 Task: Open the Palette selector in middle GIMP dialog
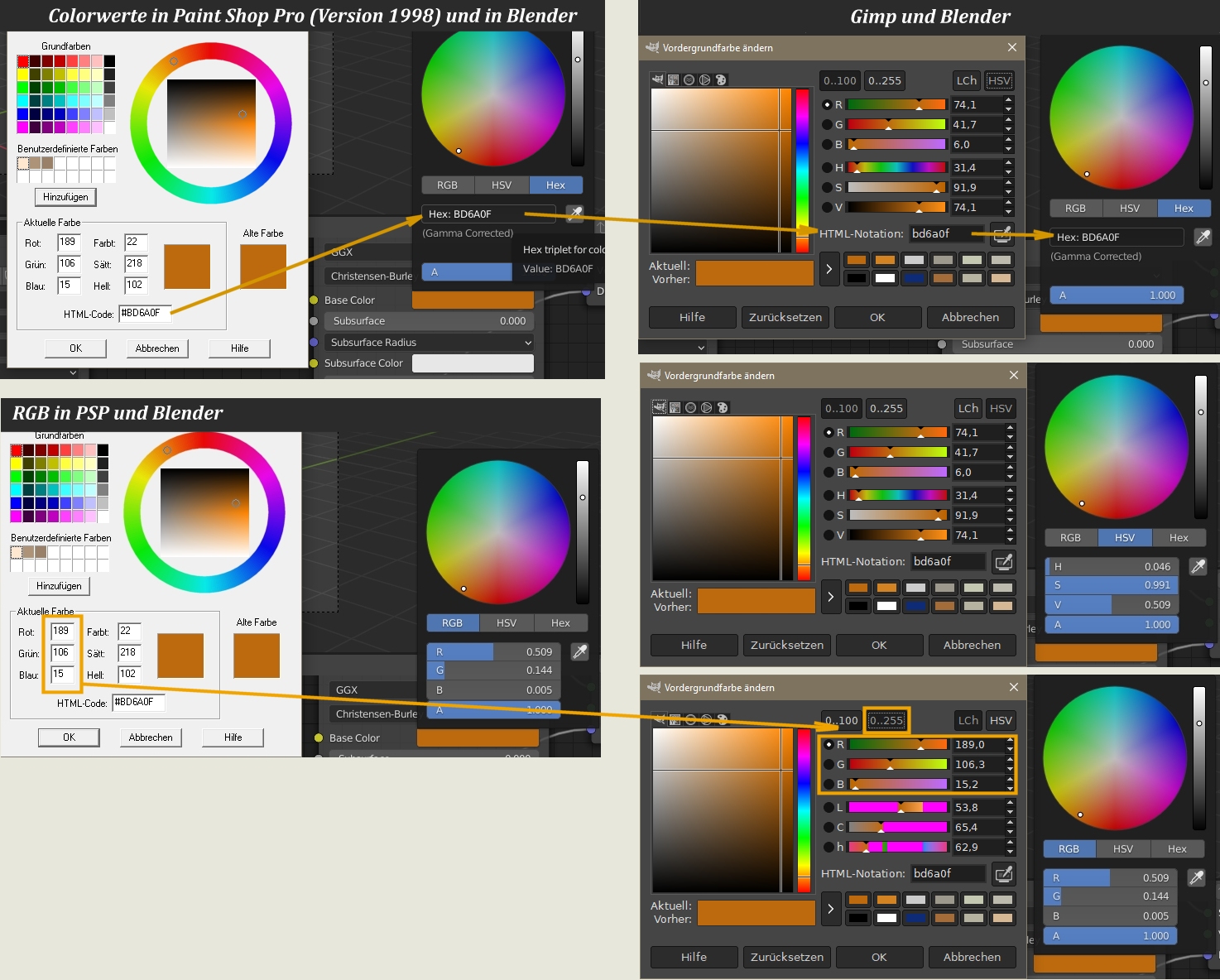[722, 407]
